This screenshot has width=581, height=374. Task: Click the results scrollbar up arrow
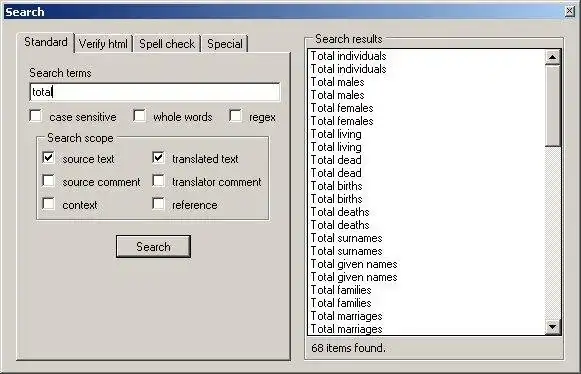tap(552, 57)
